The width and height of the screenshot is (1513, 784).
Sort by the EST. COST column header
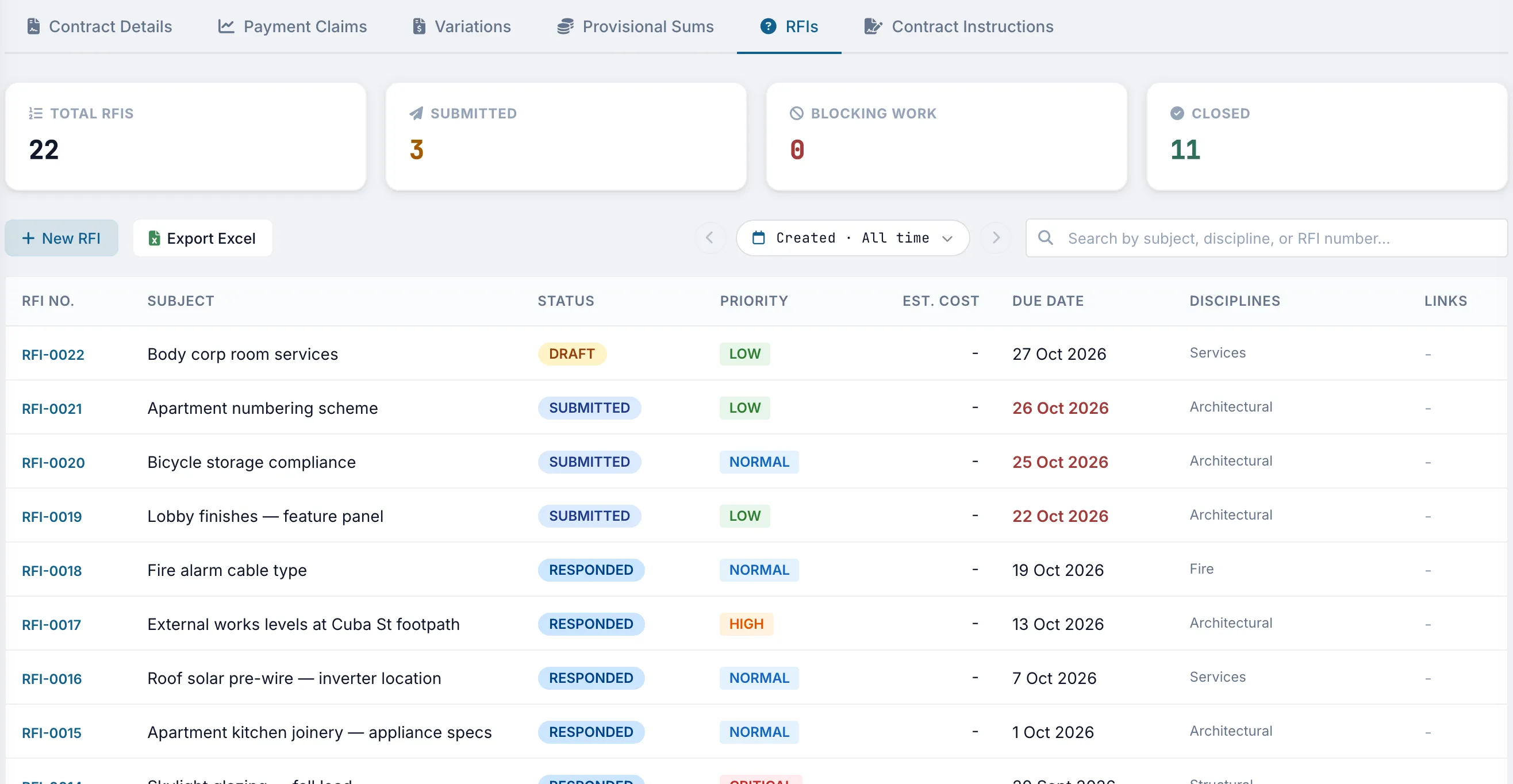pyautogui.click(x=940, y=301)
